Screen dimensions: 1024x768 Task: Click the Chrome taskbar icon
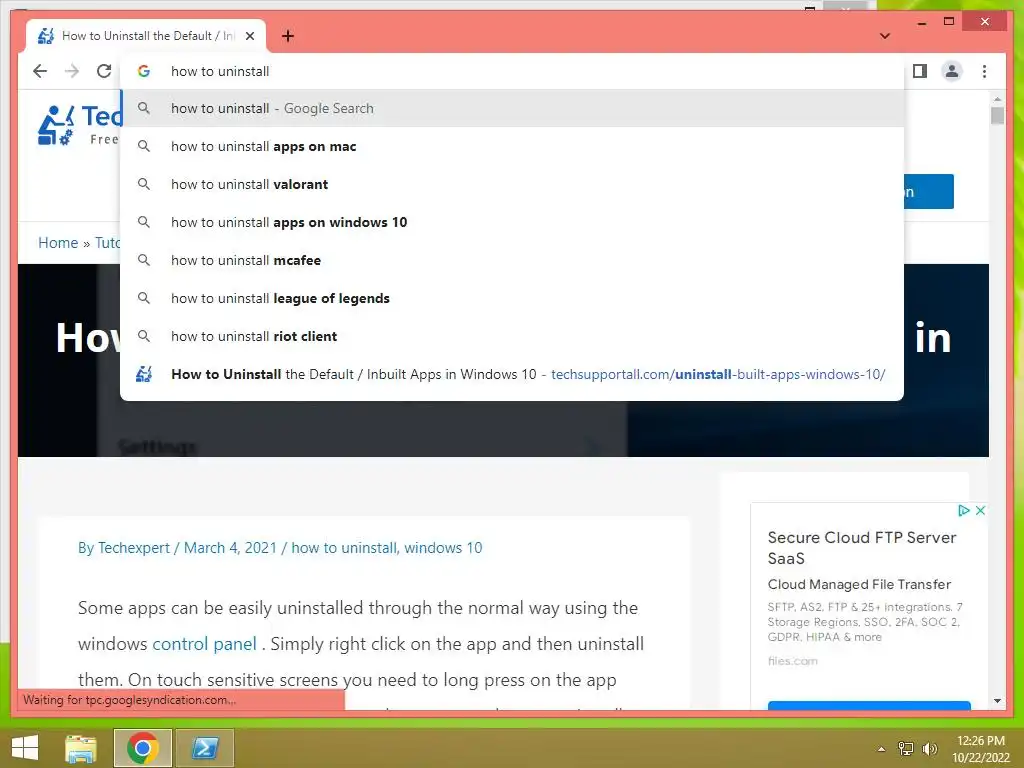point(143,748)
